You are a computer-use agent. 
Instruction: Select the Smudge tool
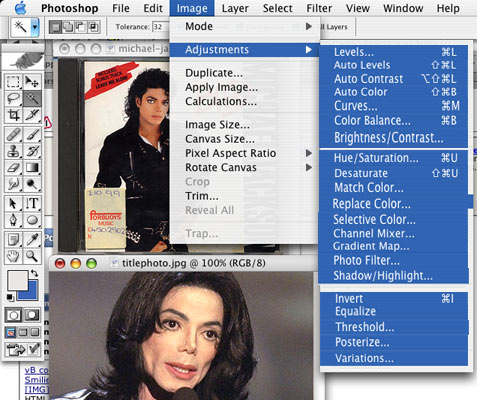[13, 184]
